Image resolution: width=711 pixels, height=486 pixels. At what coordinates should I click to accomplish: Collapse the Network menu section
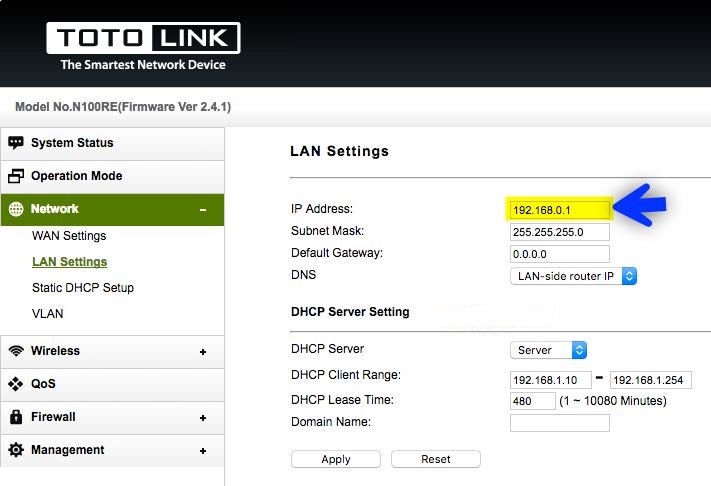click(x=203, y=210)
